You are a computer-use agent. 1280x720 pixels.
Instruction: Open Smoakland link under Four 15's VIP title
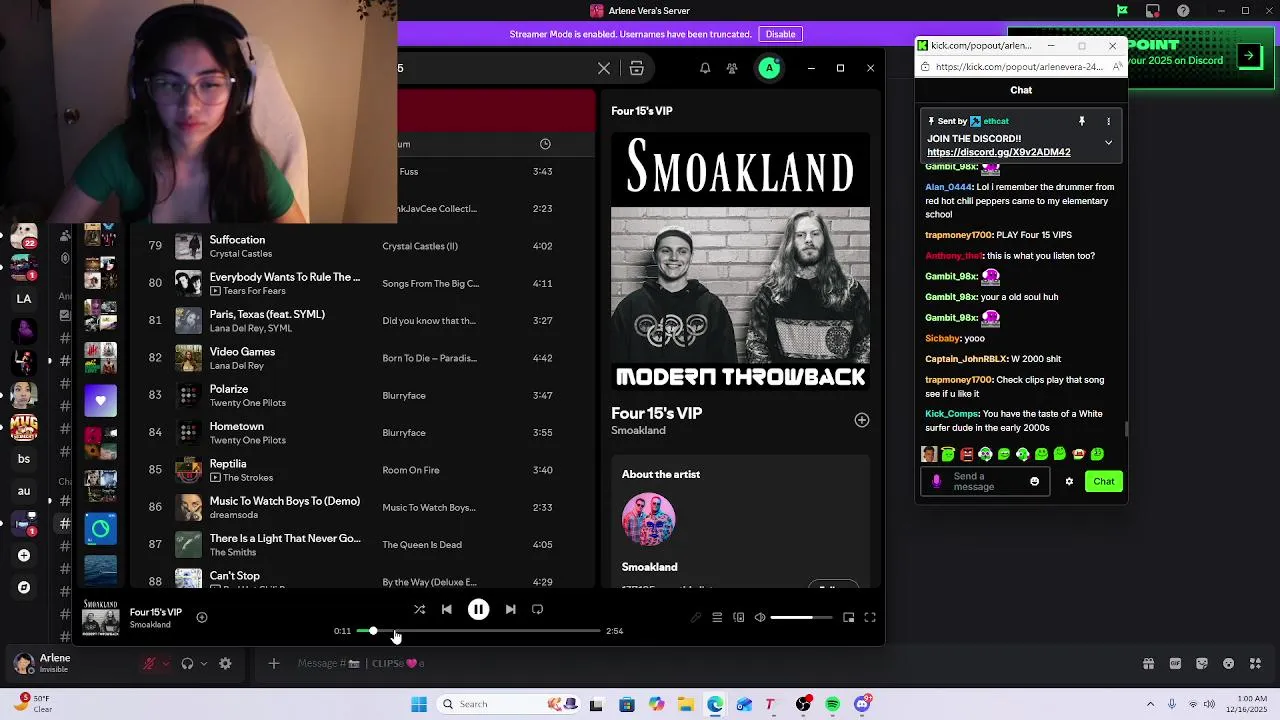tap(638, 430)
